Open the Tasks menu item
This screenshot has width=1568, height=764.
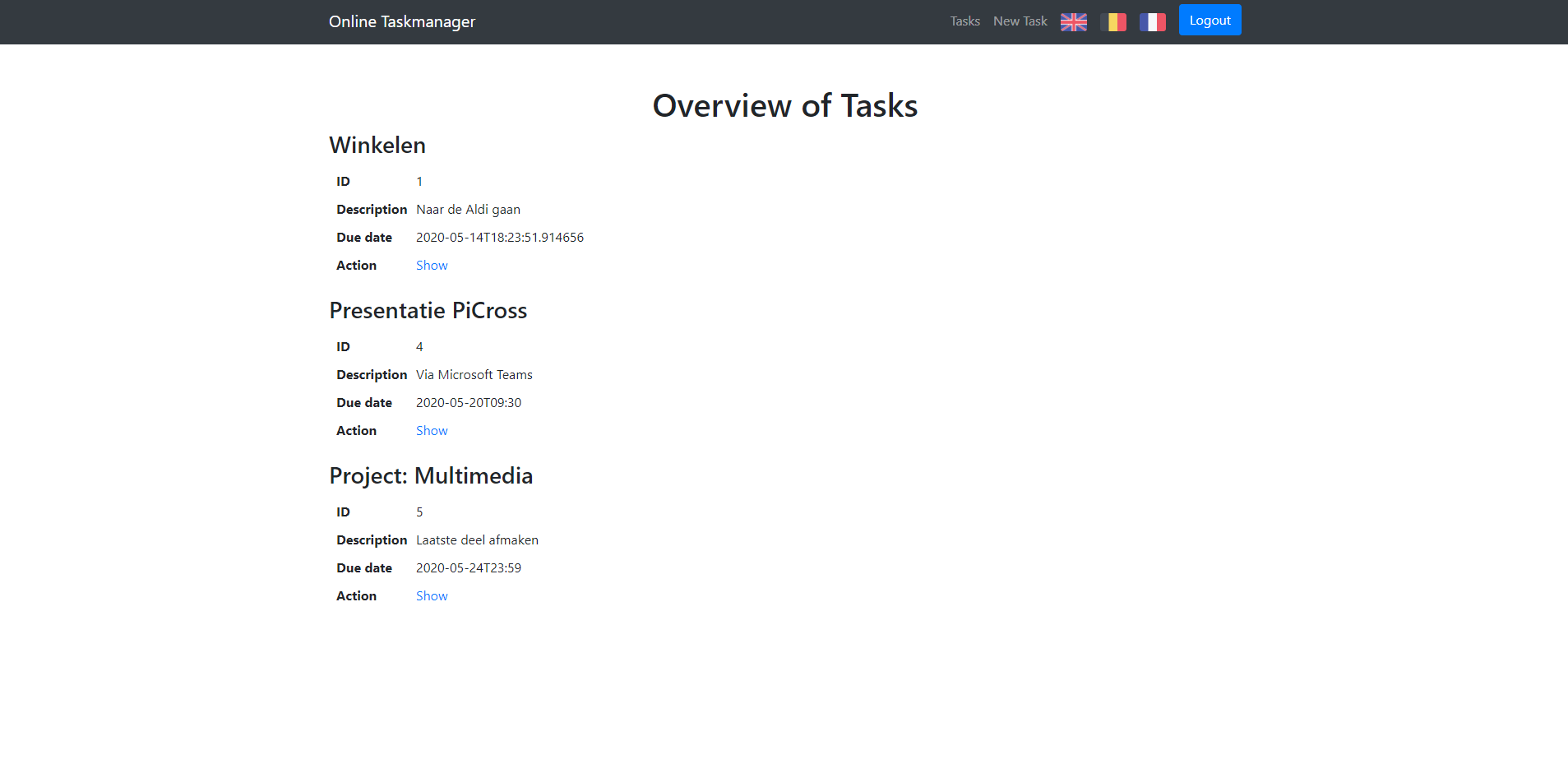[x=964, y=21]
